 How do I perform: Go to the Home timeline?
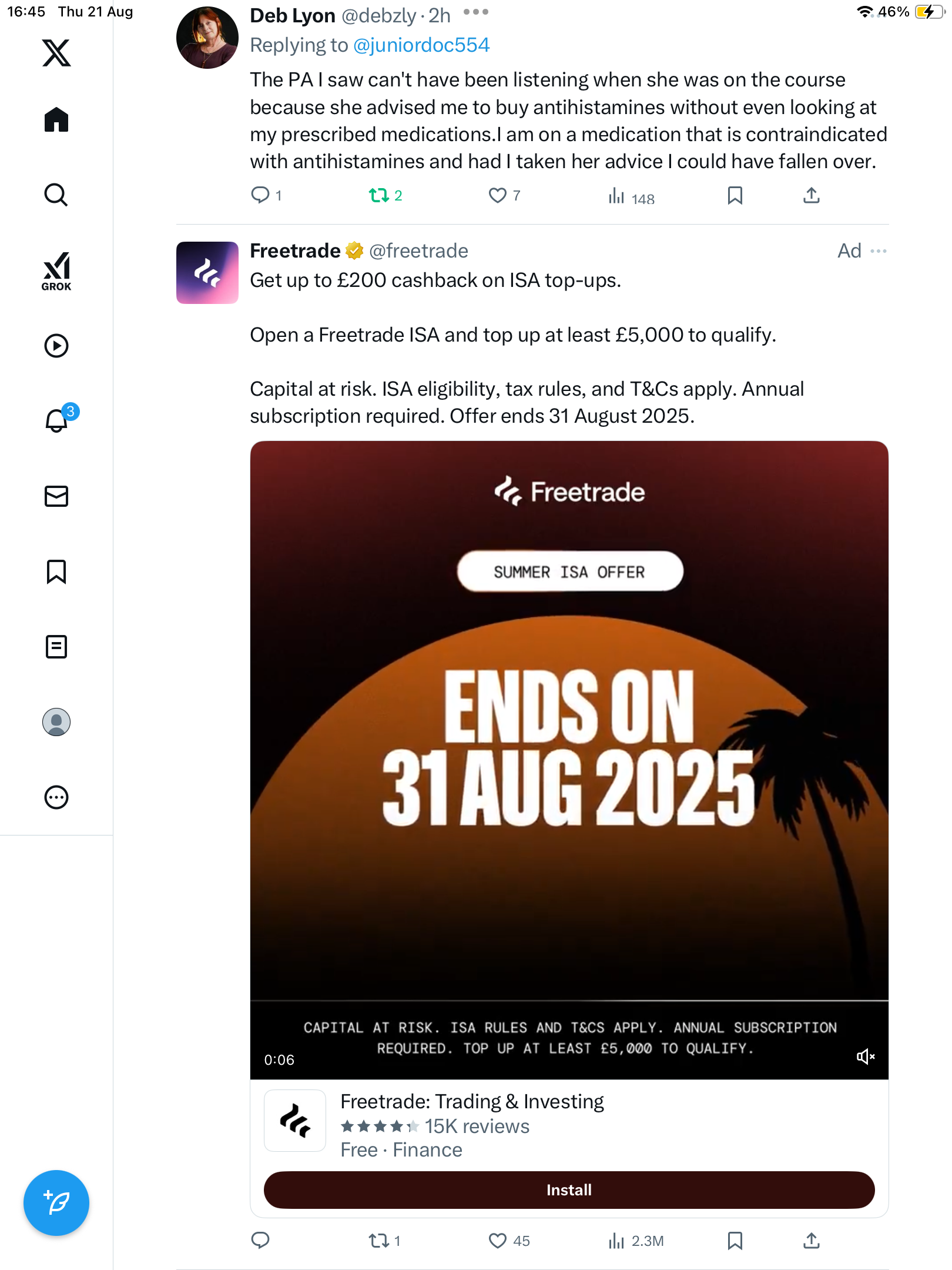[56, 120]
